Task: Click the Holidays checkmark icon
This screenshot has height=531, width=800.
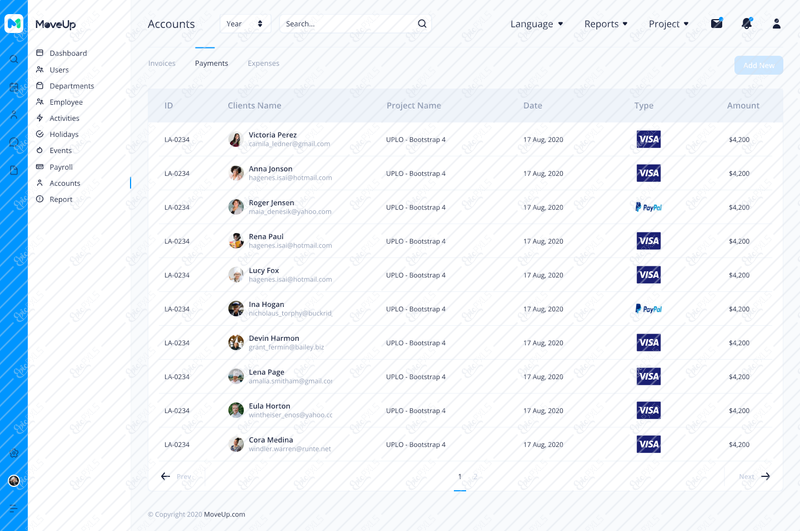Action: point(40,134)
